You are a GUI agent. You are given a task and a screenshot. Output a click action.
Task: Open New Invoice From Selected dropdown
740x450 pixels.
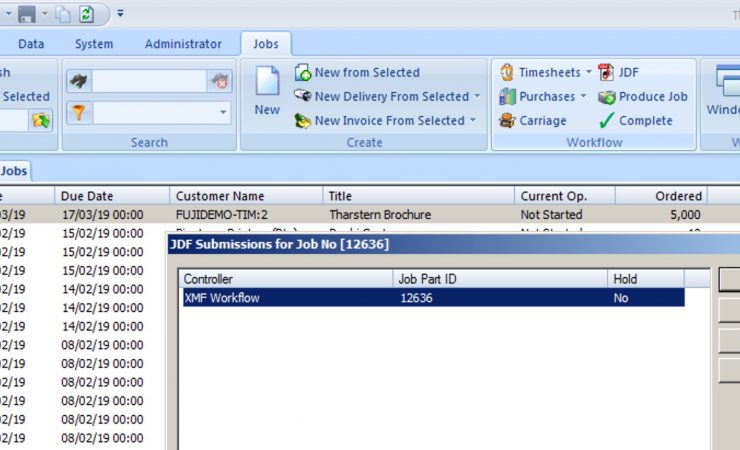(x=473, y=121)
